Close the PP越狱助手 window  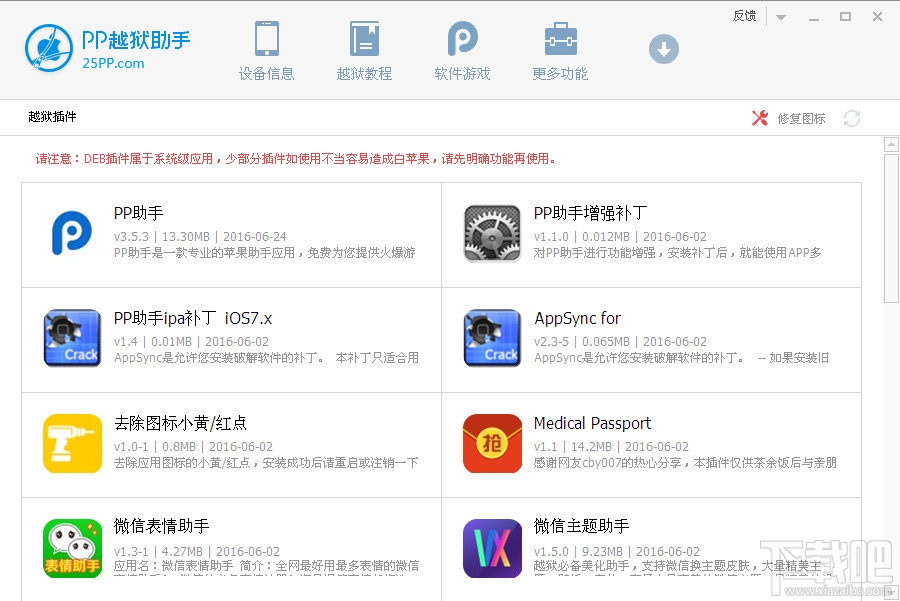877,17
